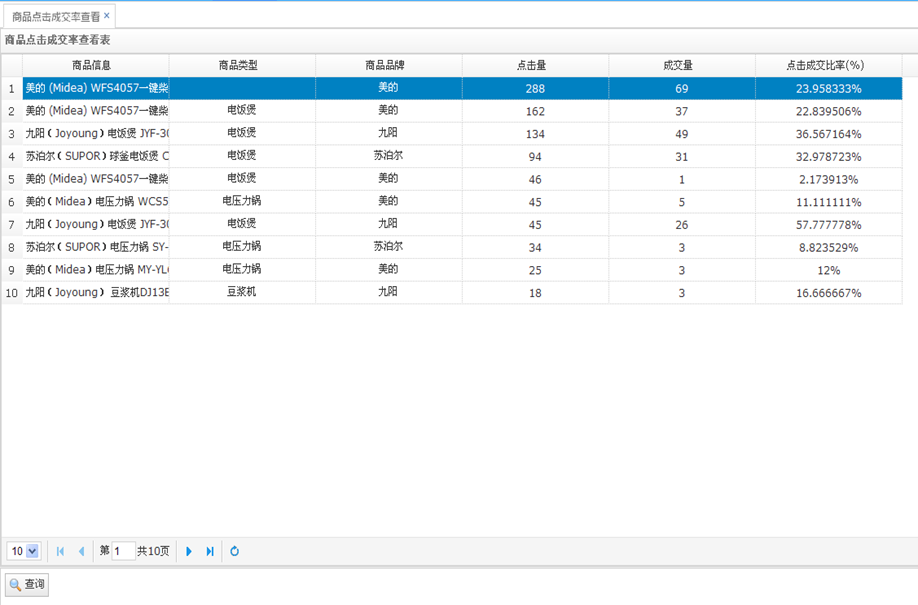Go to the previous page
The height and width of the screenshot is (605, 918).
(81, 551)
